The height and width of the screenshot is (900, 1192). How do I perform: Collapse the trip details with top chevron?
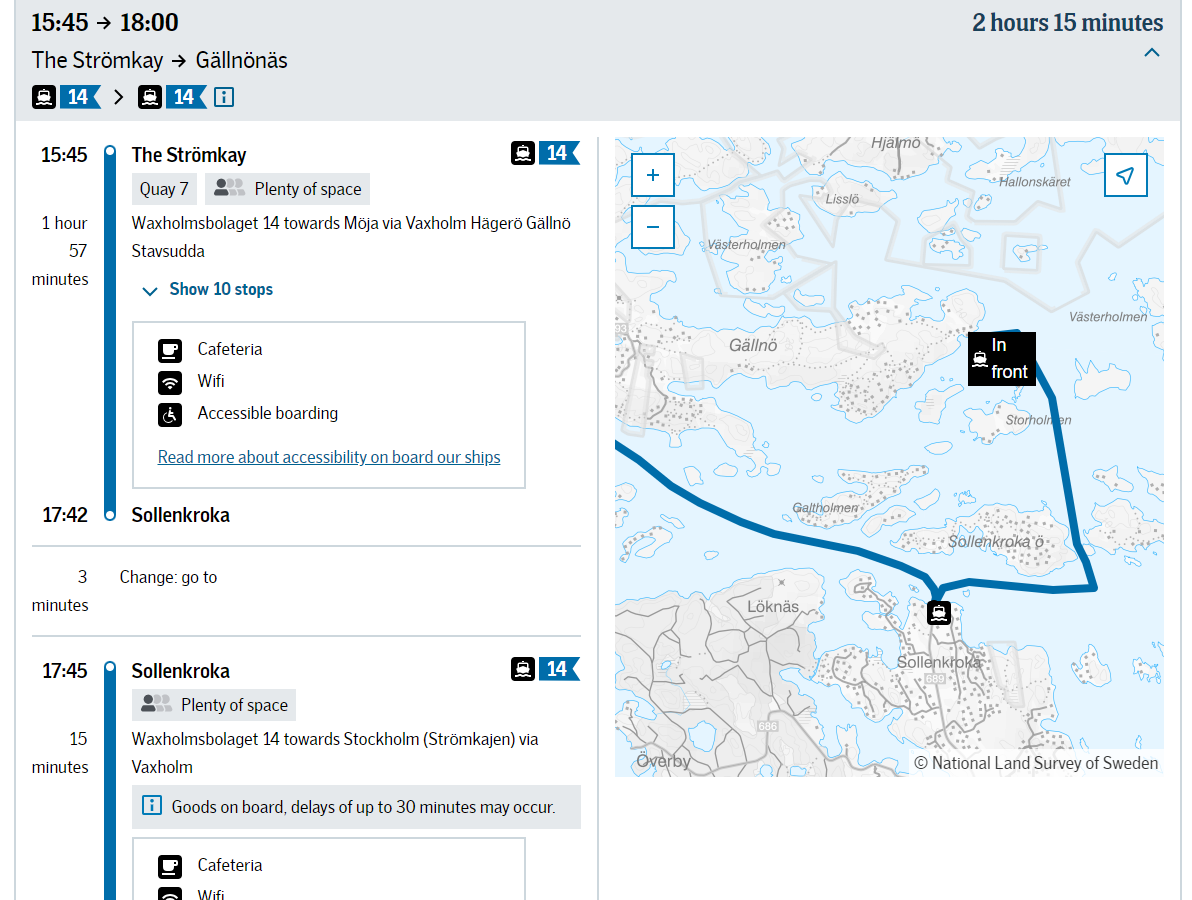[x=1152, y=52]
